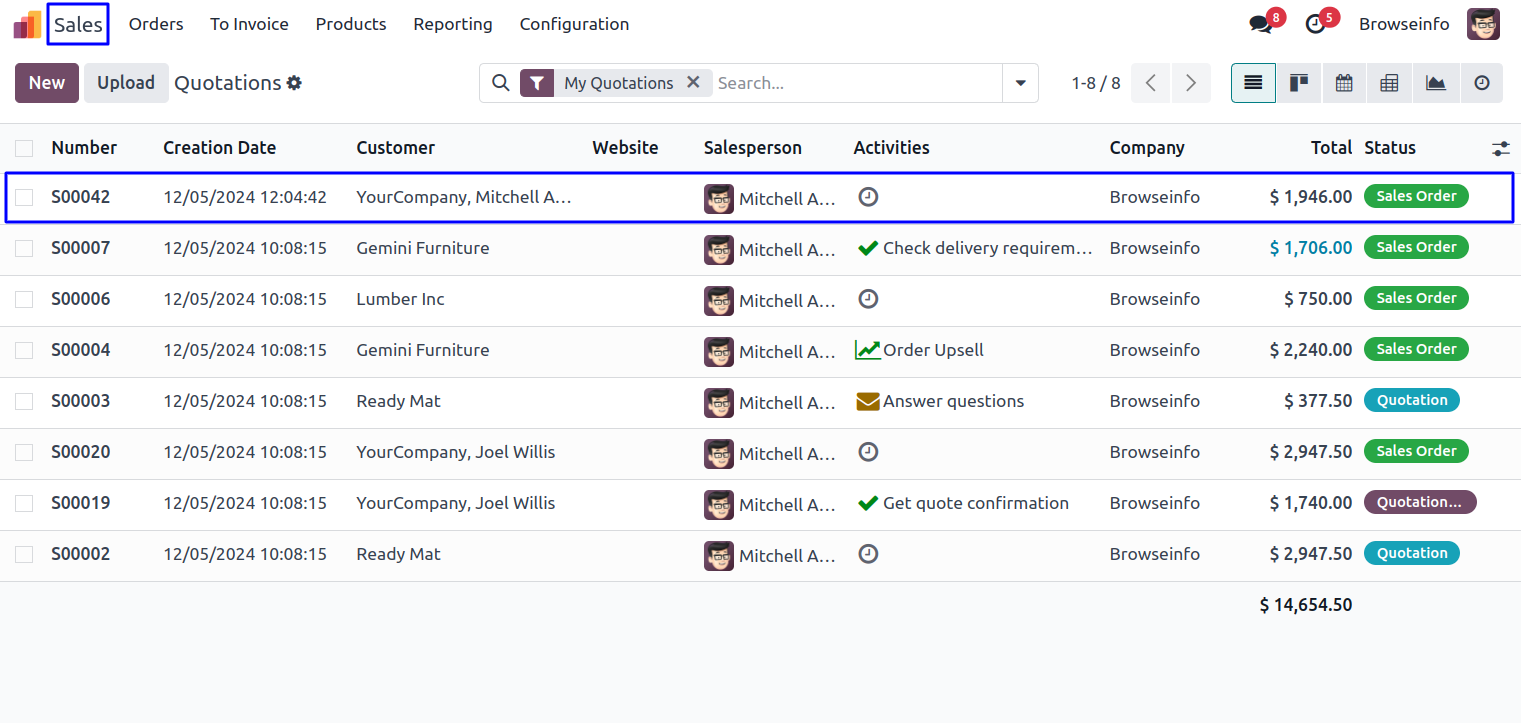Image resolution: width=1521 pixels, height=723 pixels.
Task: Open the Reporting menu
Action: (x=453, y=24)
